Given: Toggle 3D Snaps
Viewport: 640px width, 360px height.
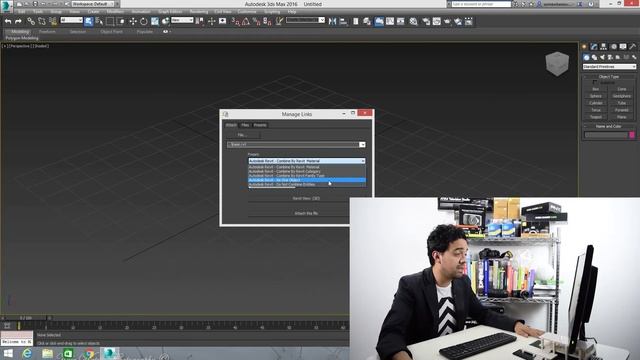Looking at the screenshot, I should point(236,21).
